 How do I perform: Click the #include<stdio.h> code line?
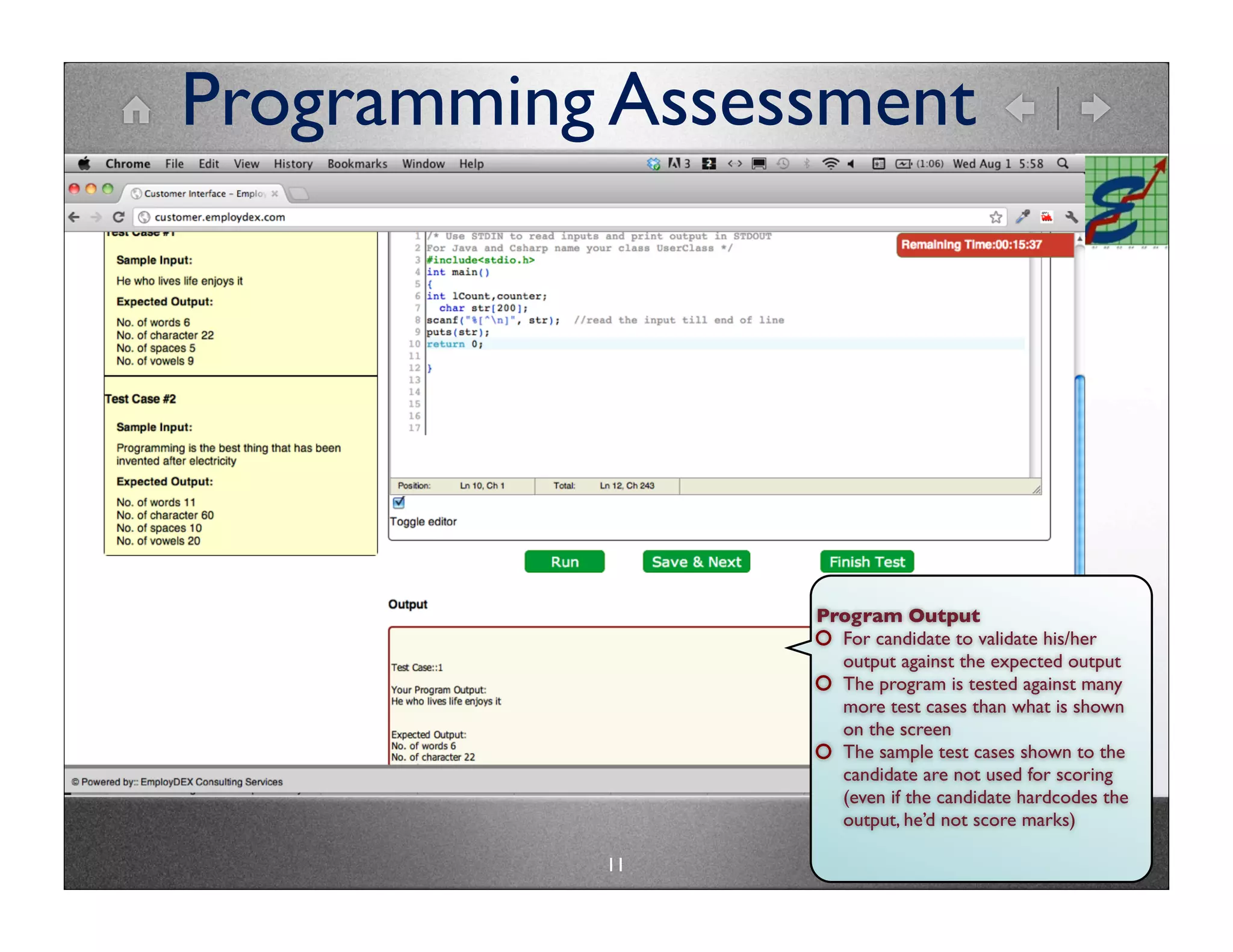(x=480, y=260)
